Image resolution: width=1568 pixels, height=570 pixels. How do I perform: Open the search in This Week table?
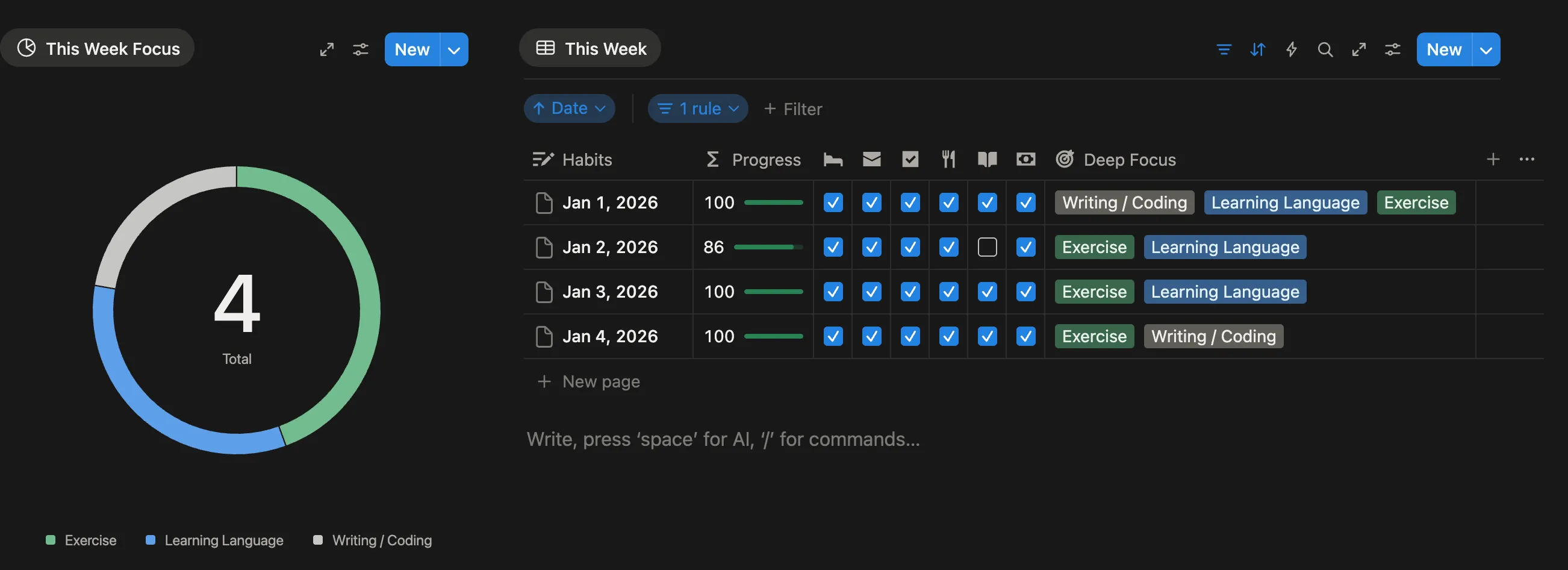click(1325, 49)
